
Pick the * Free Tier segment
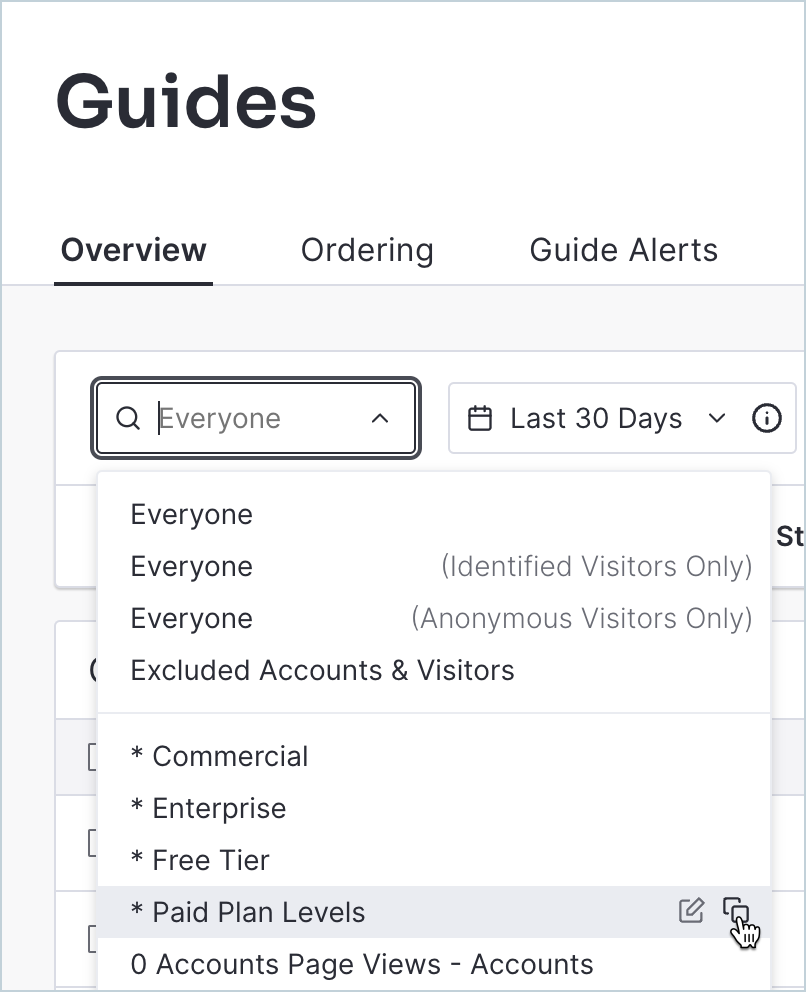click(x=201, y=860)
